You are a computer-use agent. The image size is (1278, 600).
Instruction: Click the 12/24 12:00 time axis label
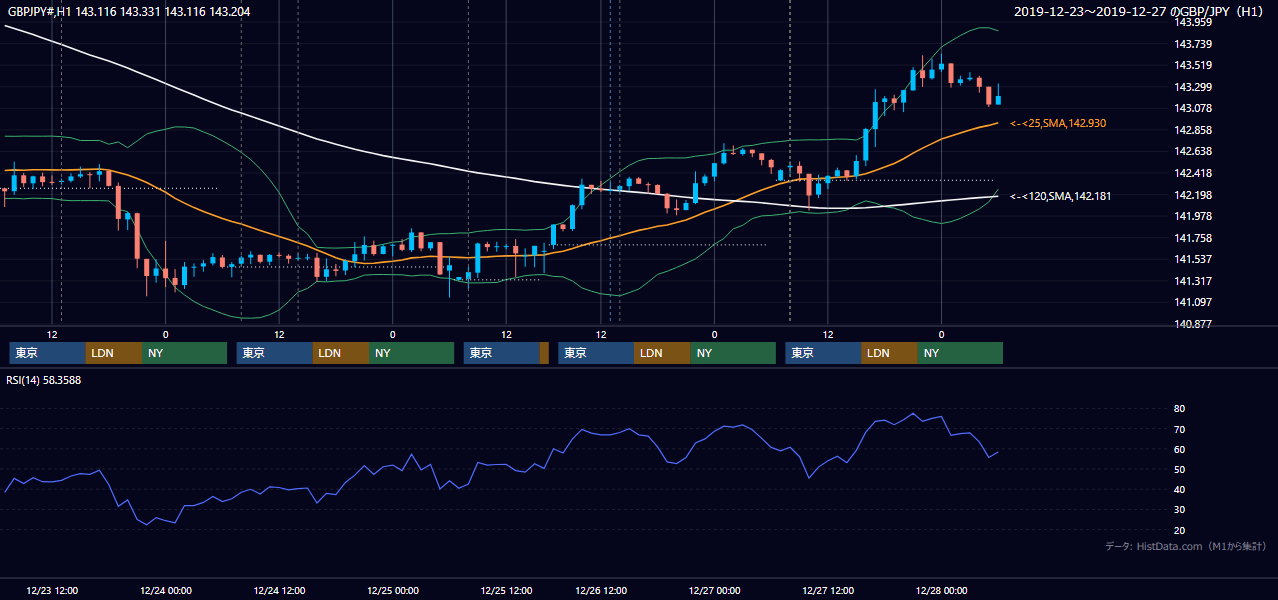coord(279,591)
